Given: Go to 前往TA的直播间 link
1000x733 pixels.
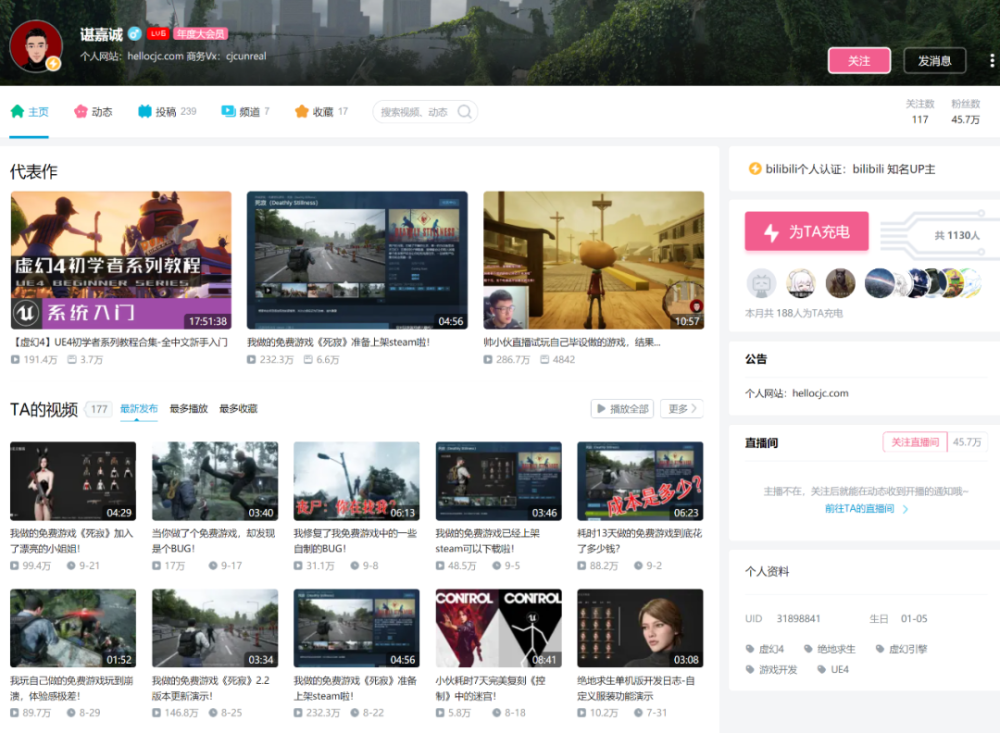Looking at the screenshot, I should click(866, 508).
